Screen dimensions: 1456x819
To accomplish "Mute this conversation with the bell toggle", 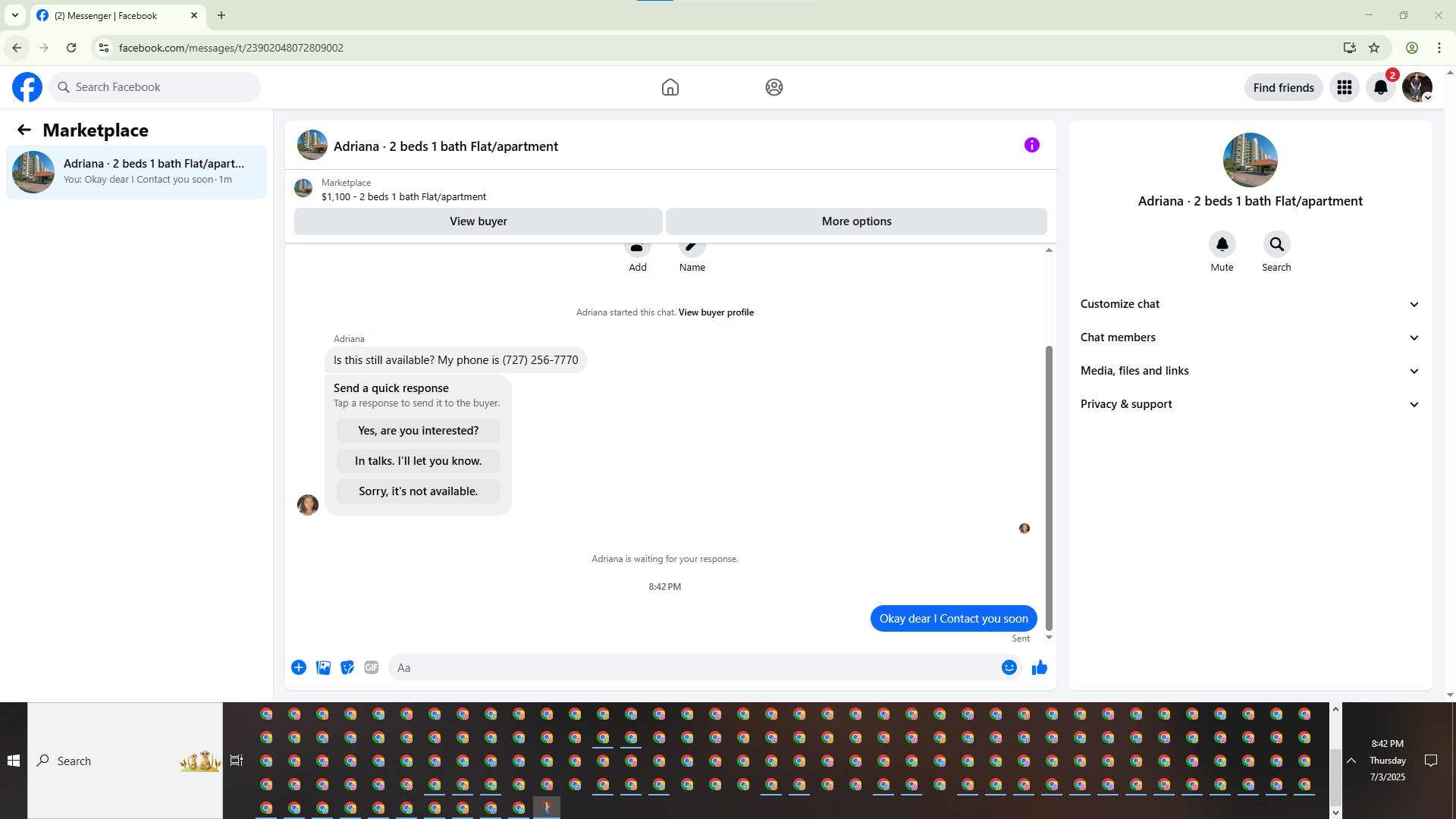I will click(x=1222, y=244).
